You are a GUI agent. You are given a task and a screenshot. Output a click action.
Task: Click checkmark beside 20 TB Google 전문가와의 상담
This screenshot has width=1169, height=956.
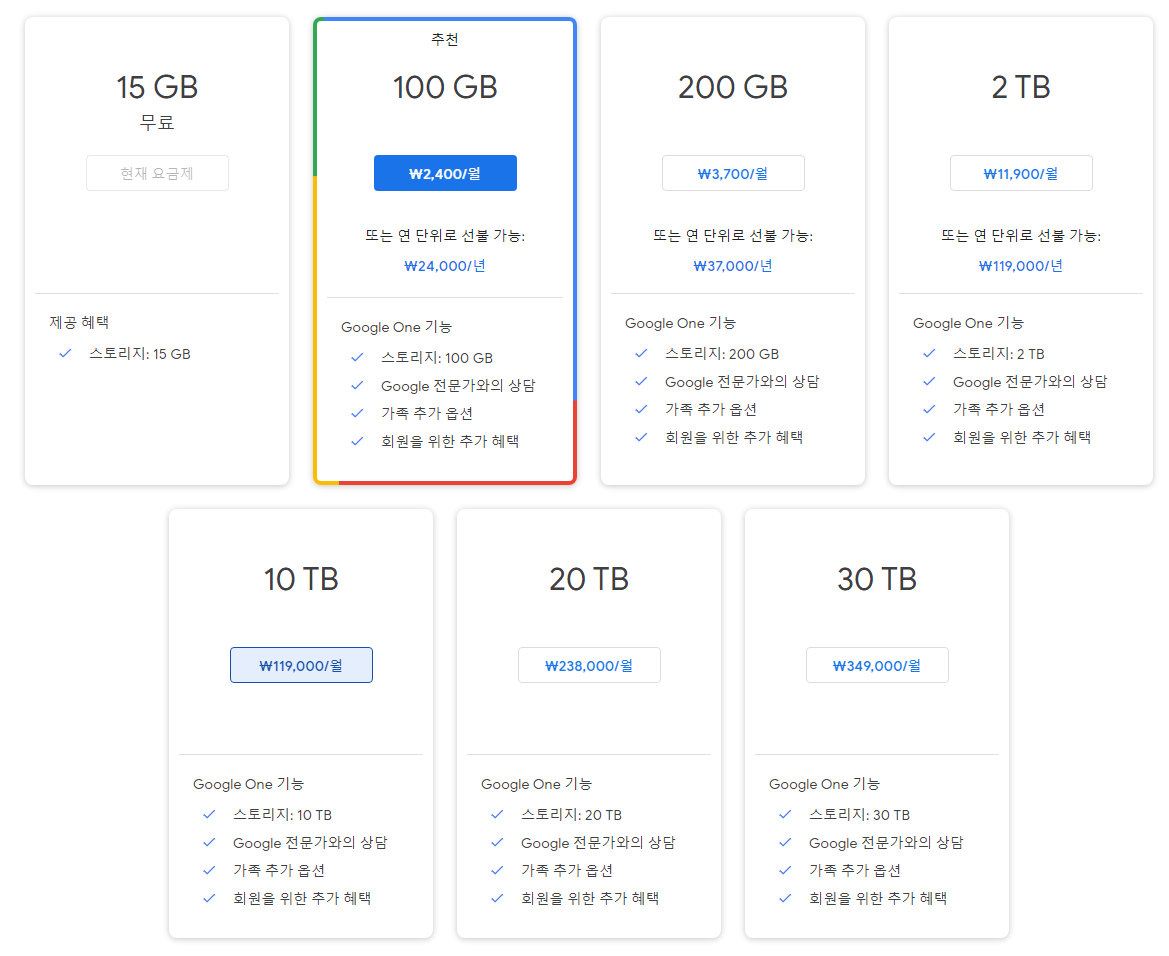497,843
